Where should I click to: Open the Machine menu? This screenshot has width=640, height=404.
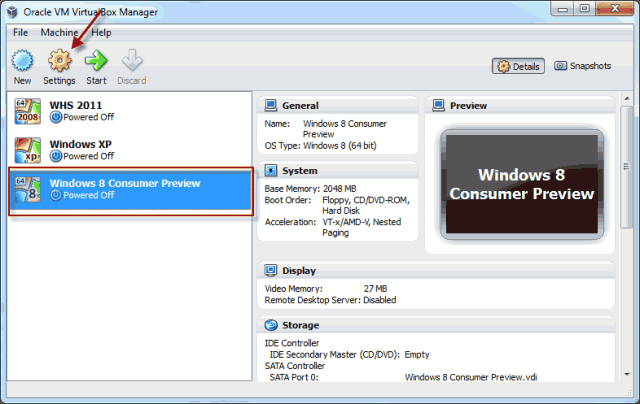click(x=59, y=33)
